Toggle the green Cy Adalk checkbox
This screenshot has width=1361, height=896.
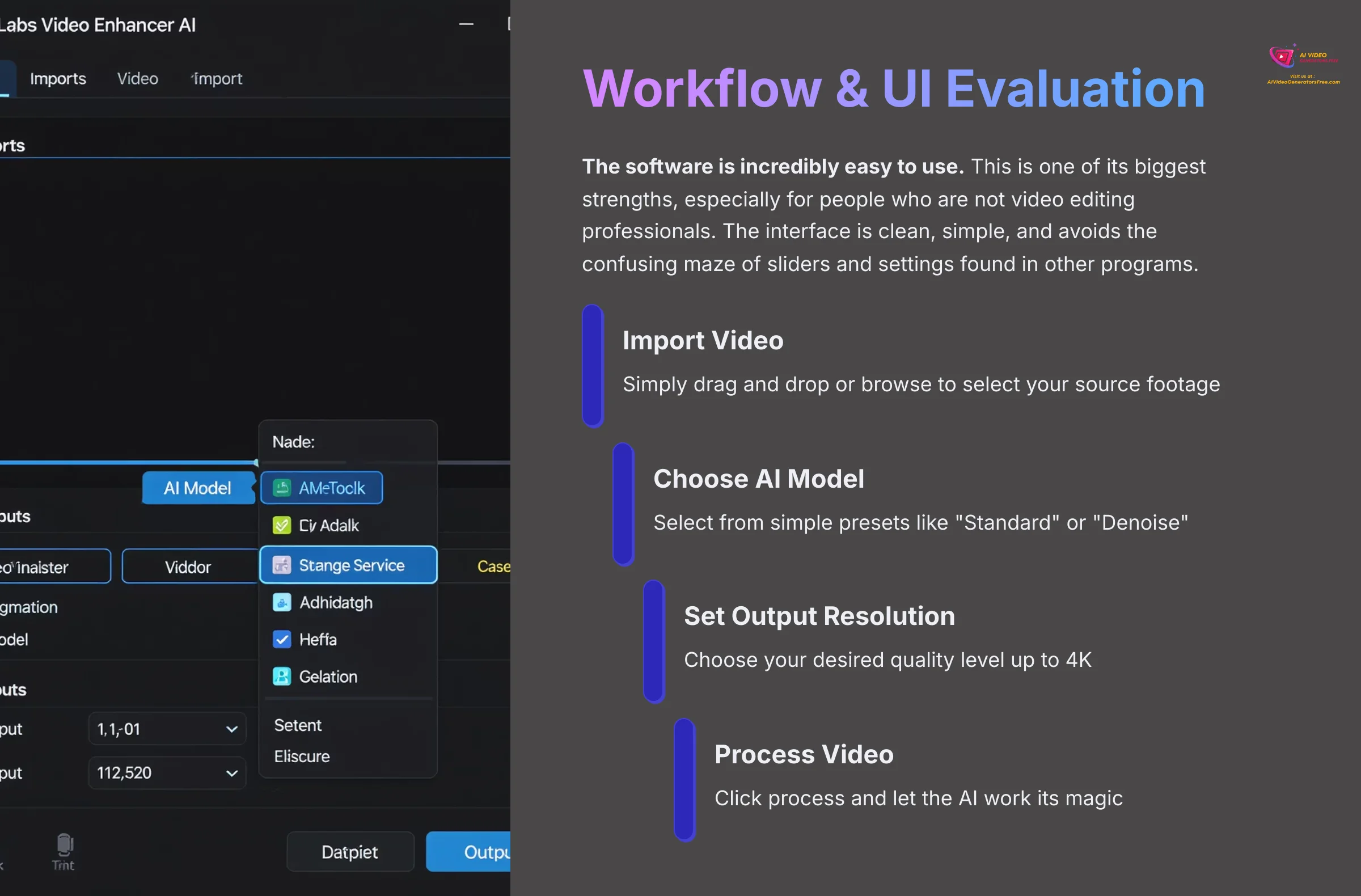281,526
